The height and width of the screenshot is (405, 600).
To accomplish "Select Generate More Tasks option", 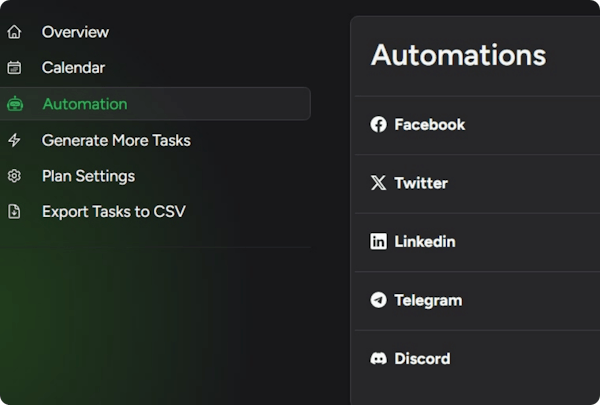I will point(116,140).
